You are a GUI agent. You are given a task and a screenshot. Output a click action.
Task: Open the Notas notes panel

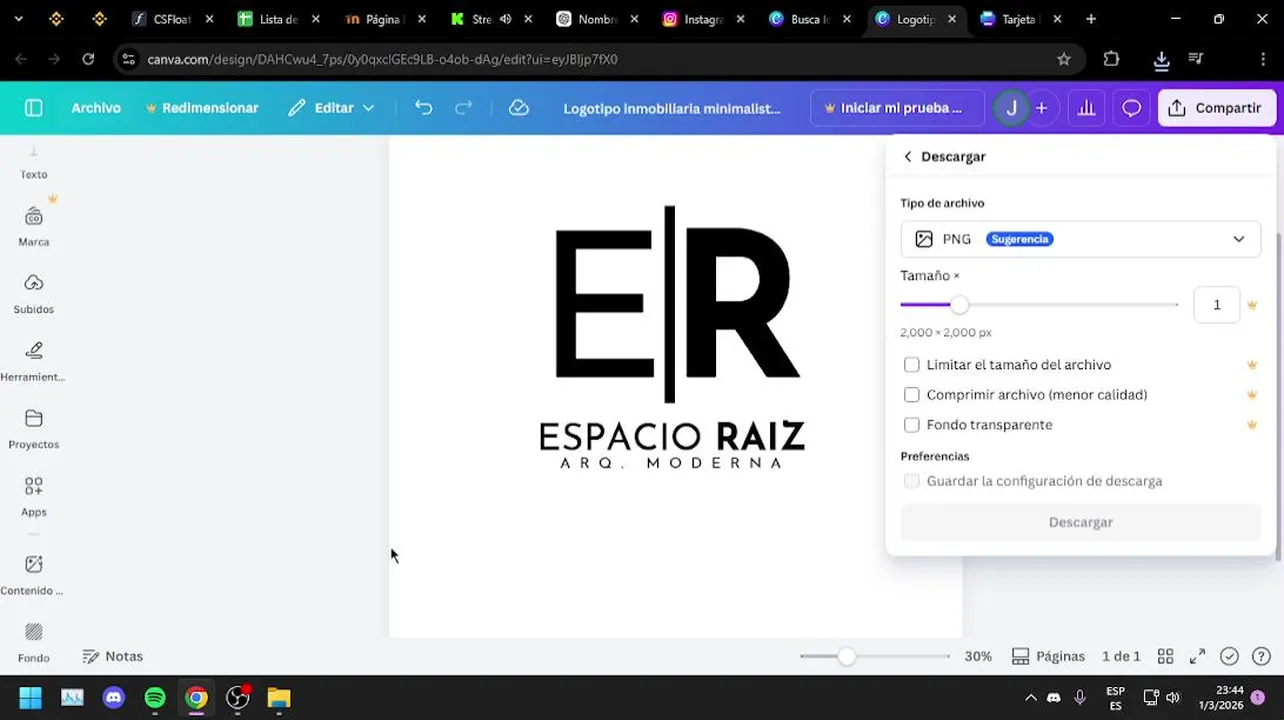click(x=113, y=656)
